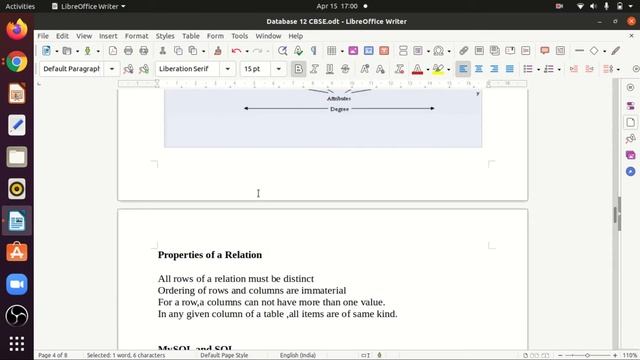Screen dimensions: 640x360
Task: Apply superscript formatting
Action: pos(364,69)
